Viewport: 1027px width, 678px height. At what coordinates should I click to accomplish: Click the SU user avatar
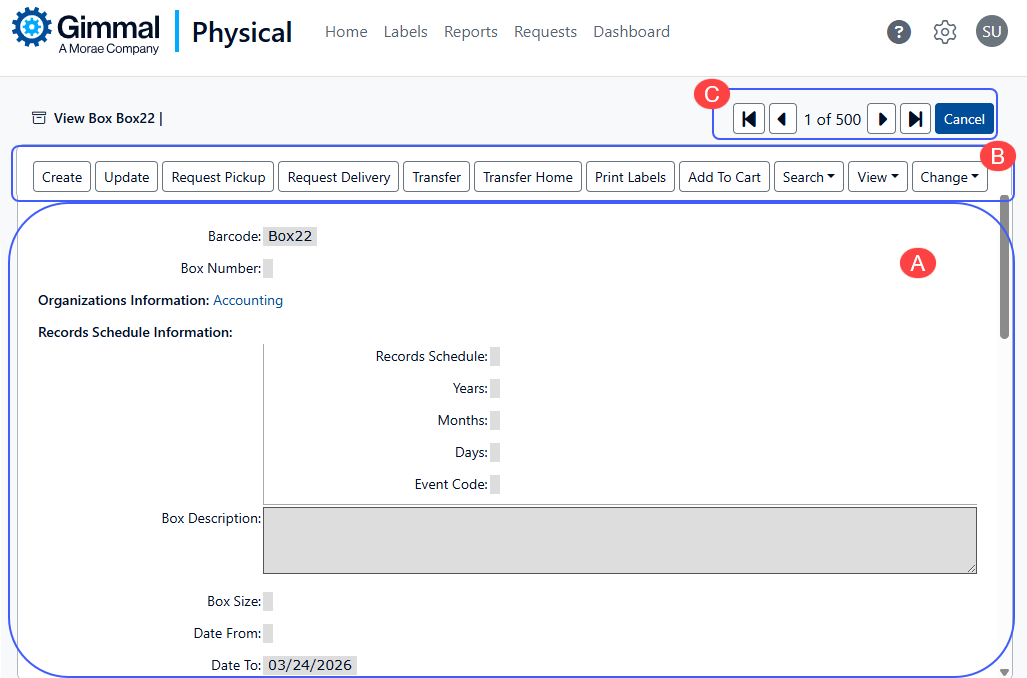pyautogui.click(x=991, y=32)
